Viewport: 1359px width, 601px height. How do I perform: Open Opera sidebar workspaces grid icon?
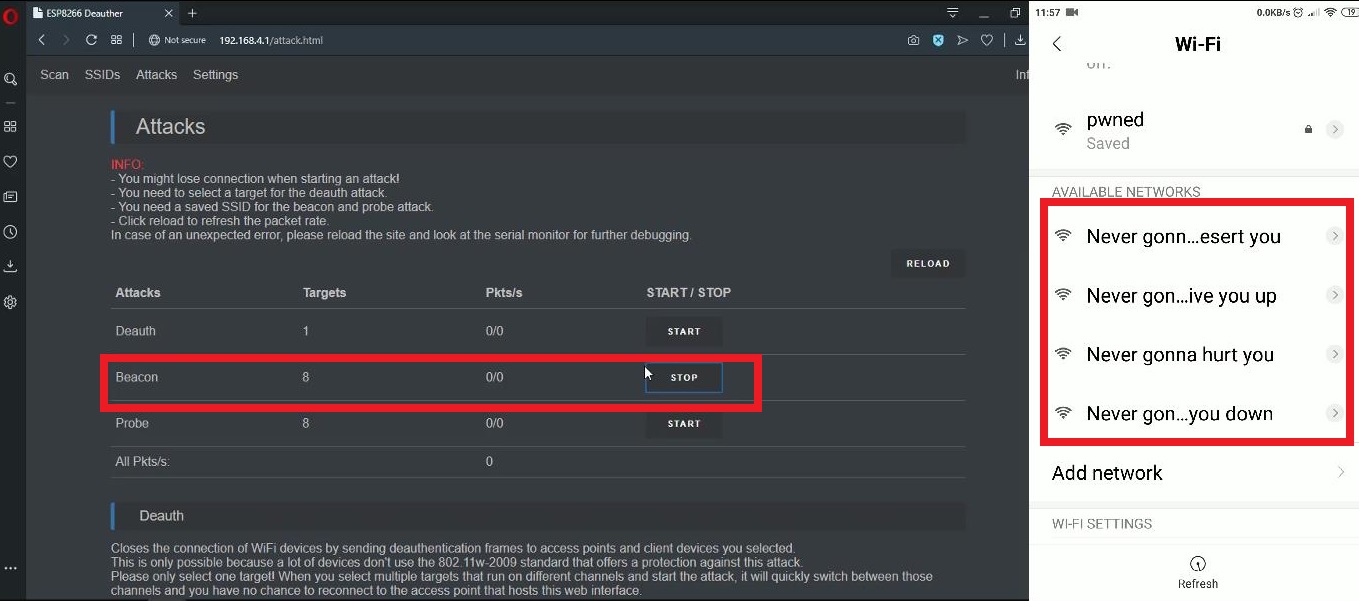(10, 127)
